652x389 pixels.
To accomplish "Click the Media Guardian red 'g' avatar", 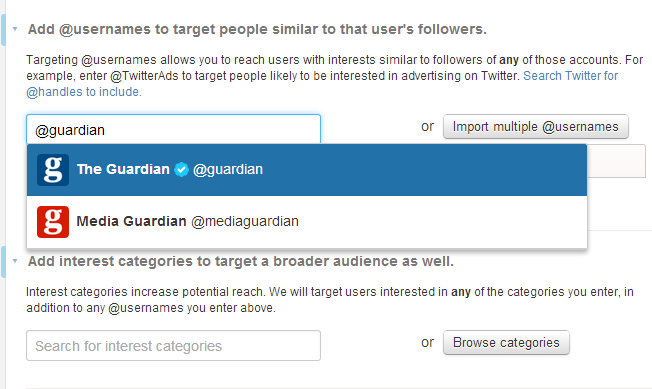I will pyautogui.click(x=53, y=222).
